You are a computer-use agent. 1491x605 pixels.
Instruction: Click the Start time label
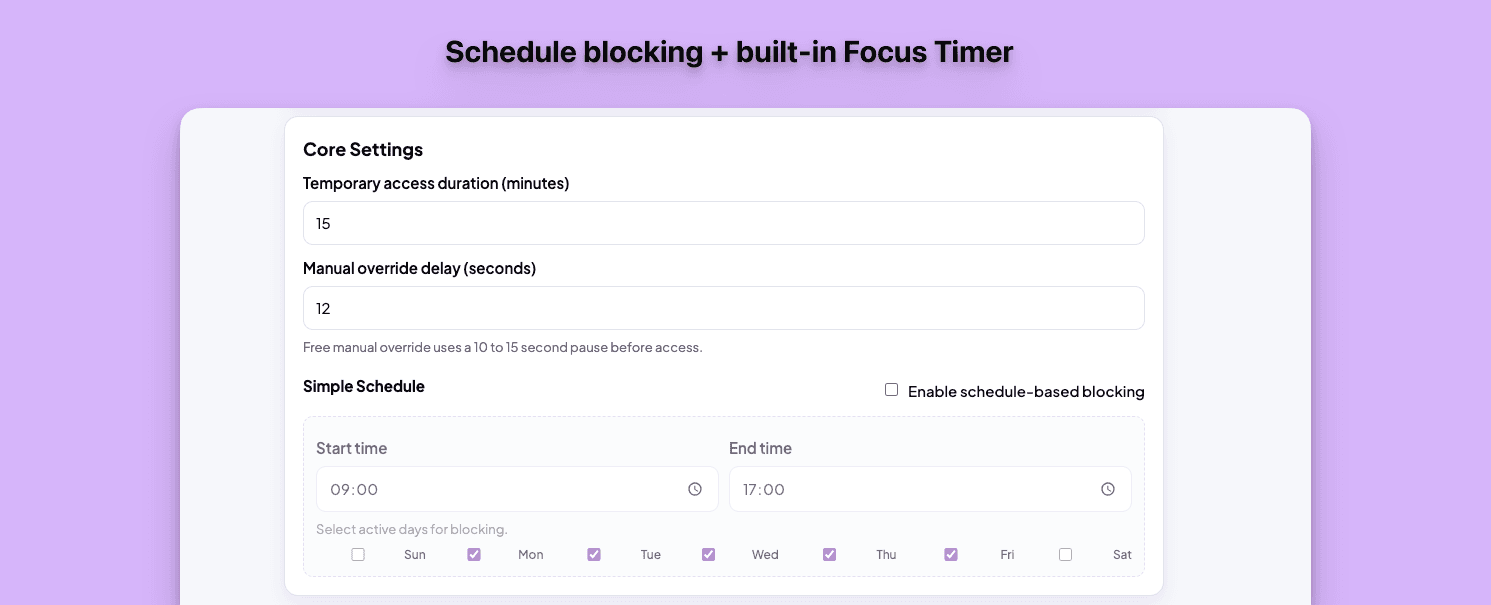pyautogui.click(x=352, y=448)
